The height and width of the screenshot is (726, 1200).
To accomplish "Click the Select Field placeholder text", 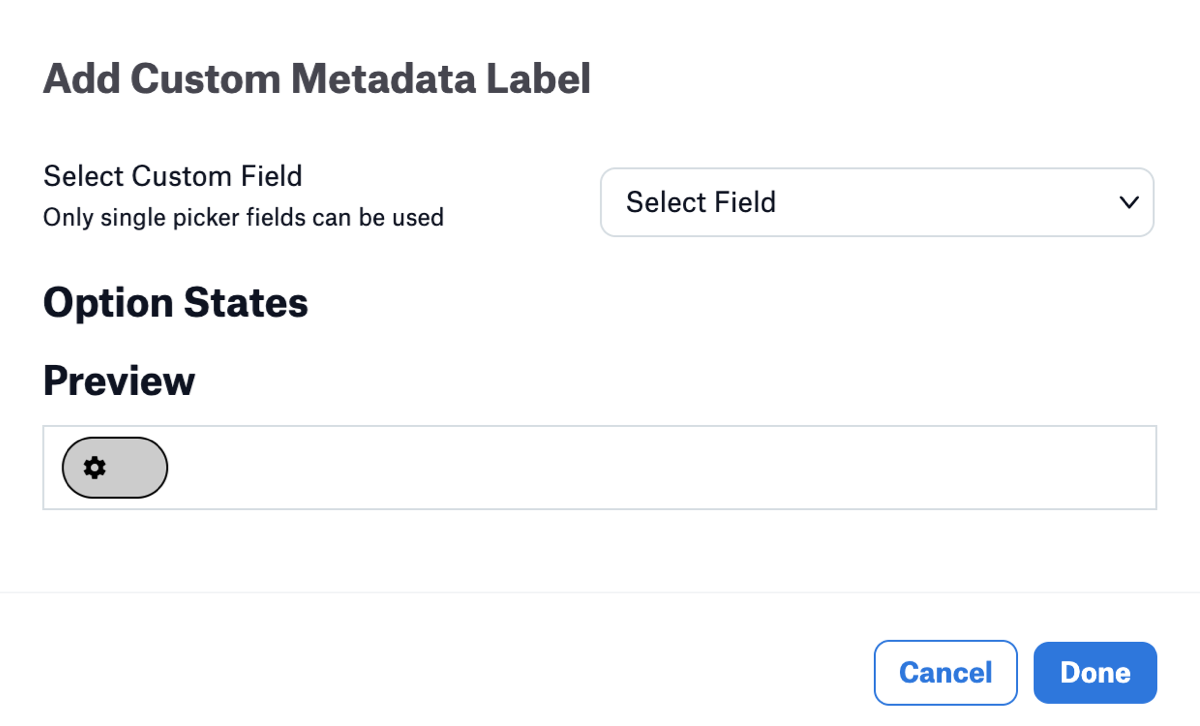I will coord(701,202).
